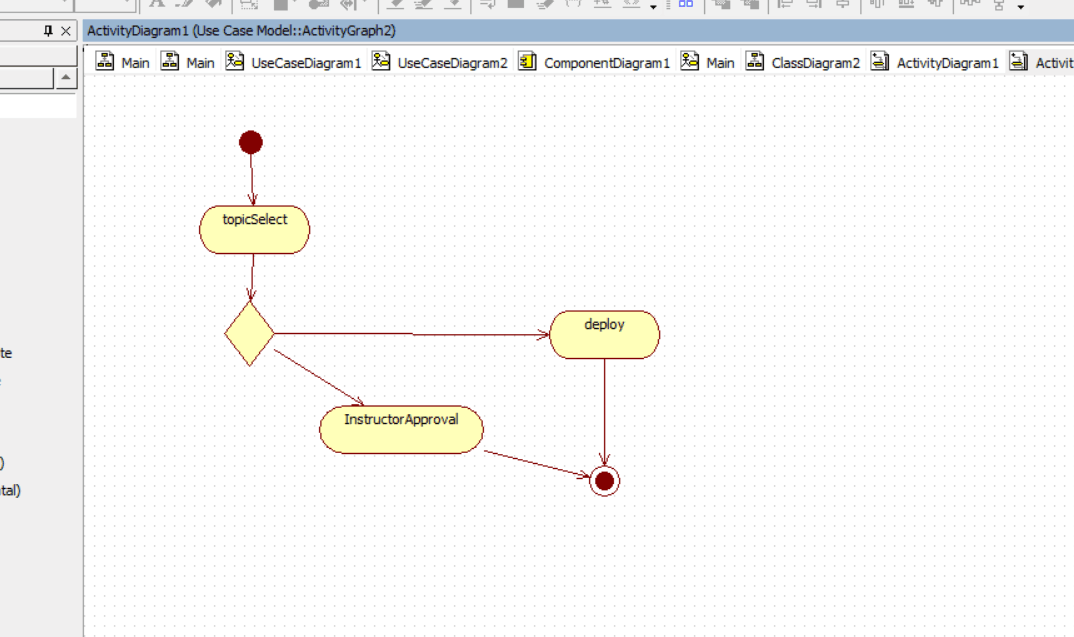Open the ComponentDiagram1 tab
Viewport: 1074px width, 637px height.
coord(595,62)
